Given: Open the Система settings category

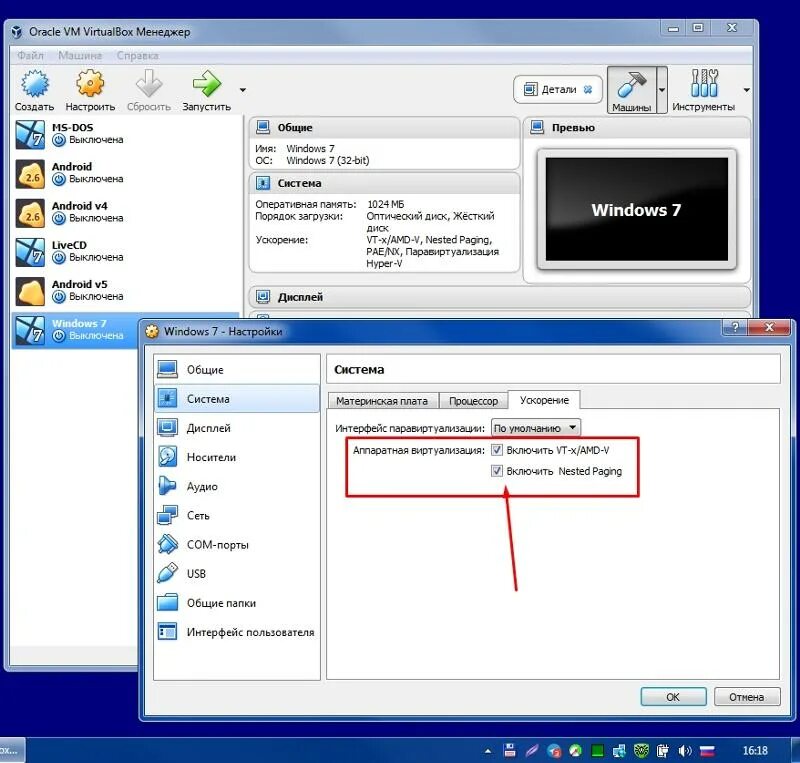Looking at the screenshot, I should click(x=237, y=399).
